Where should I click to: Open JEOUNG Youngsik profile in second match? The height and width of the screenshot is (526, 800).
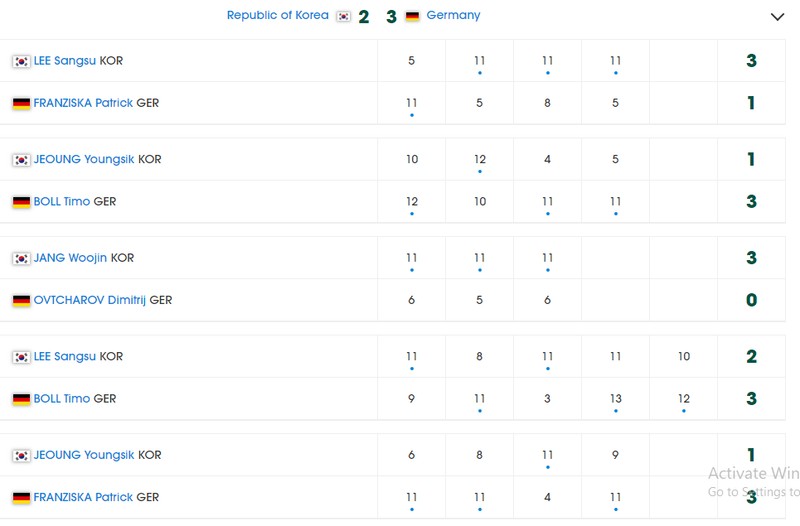click(x=84, y=159)
